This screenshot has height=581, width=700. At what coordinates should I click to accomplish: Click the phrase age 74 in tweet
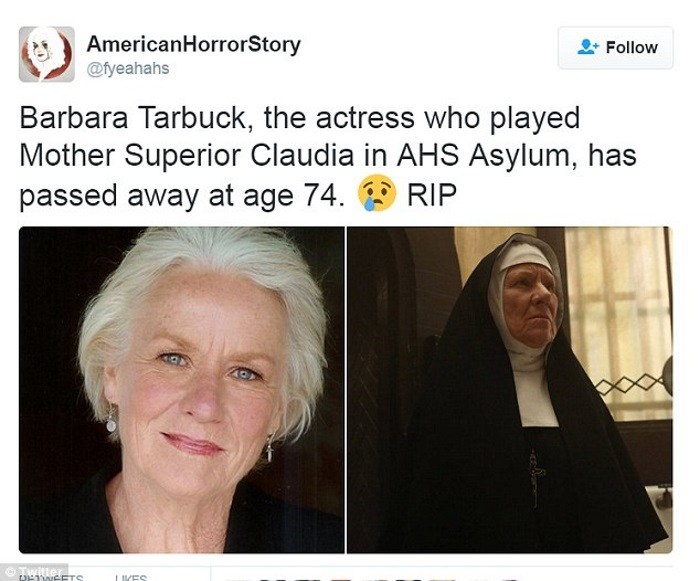(290, 196)
